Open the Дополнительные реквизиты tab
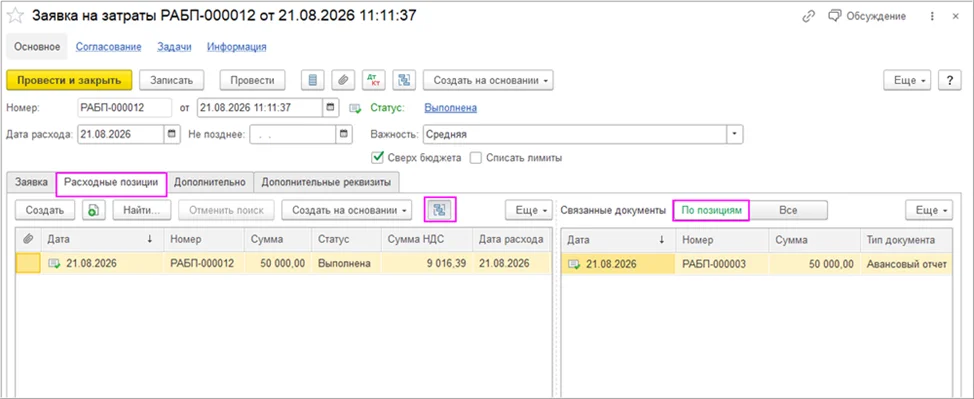Image resolution: width=974 pixels, height=399 pixels. pos(326,182)
